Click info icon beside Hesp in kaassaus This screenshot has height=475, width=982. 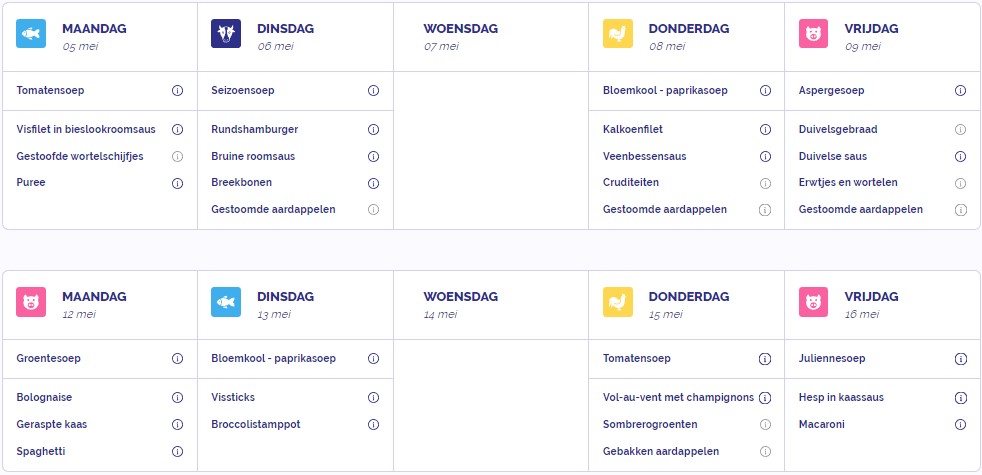961,398
